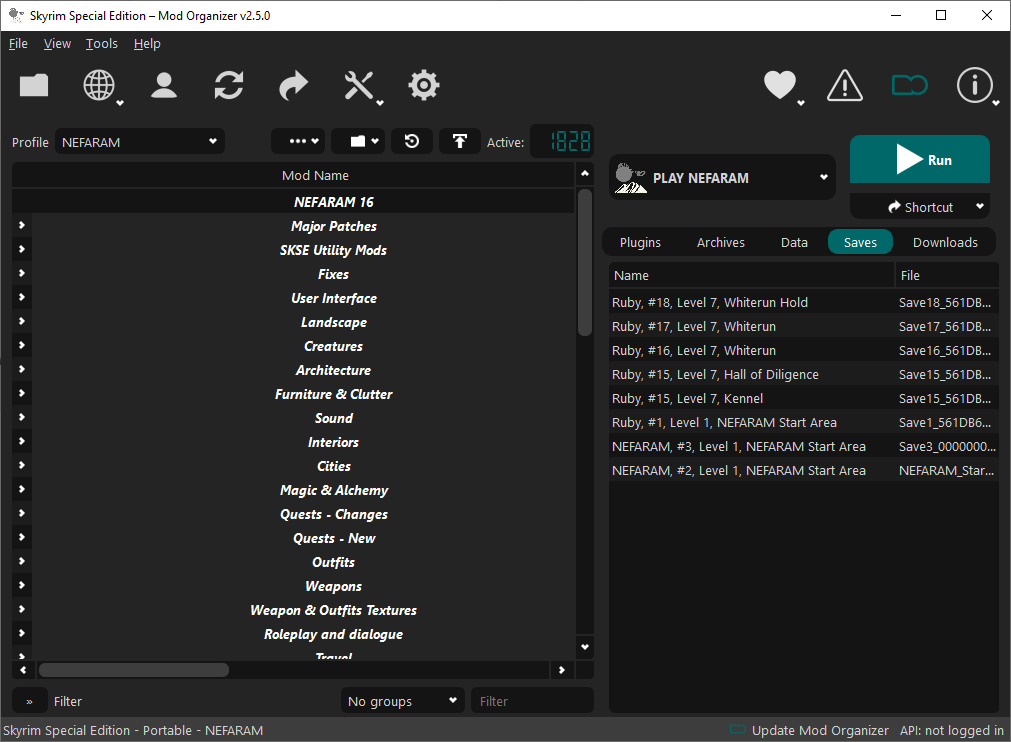Expand the Fixes separator
The width and height of the screenshot is (1011, 742).
click(x=22, y=273)
